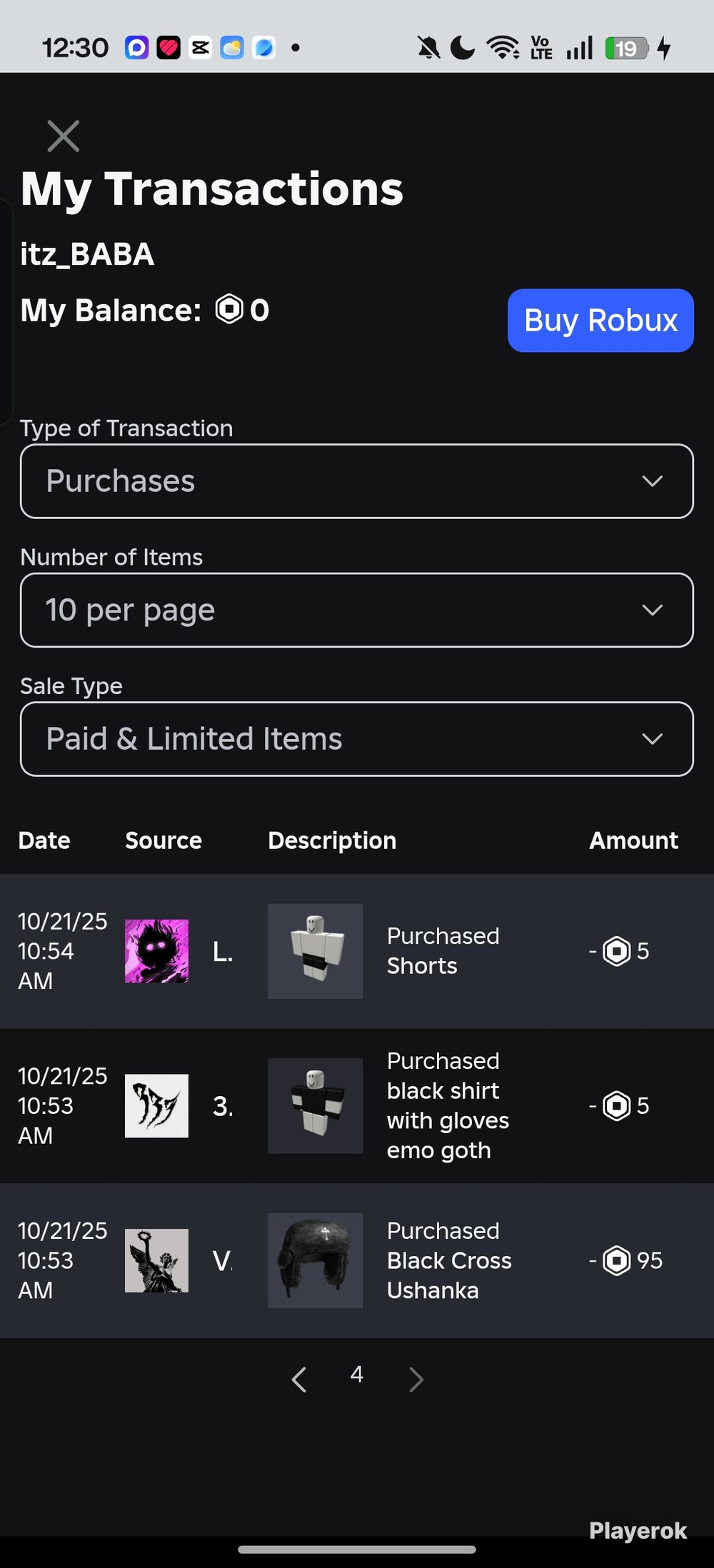
Task: View the Black Cross Ushanka thumbnail
Action: coord(315,1260)
